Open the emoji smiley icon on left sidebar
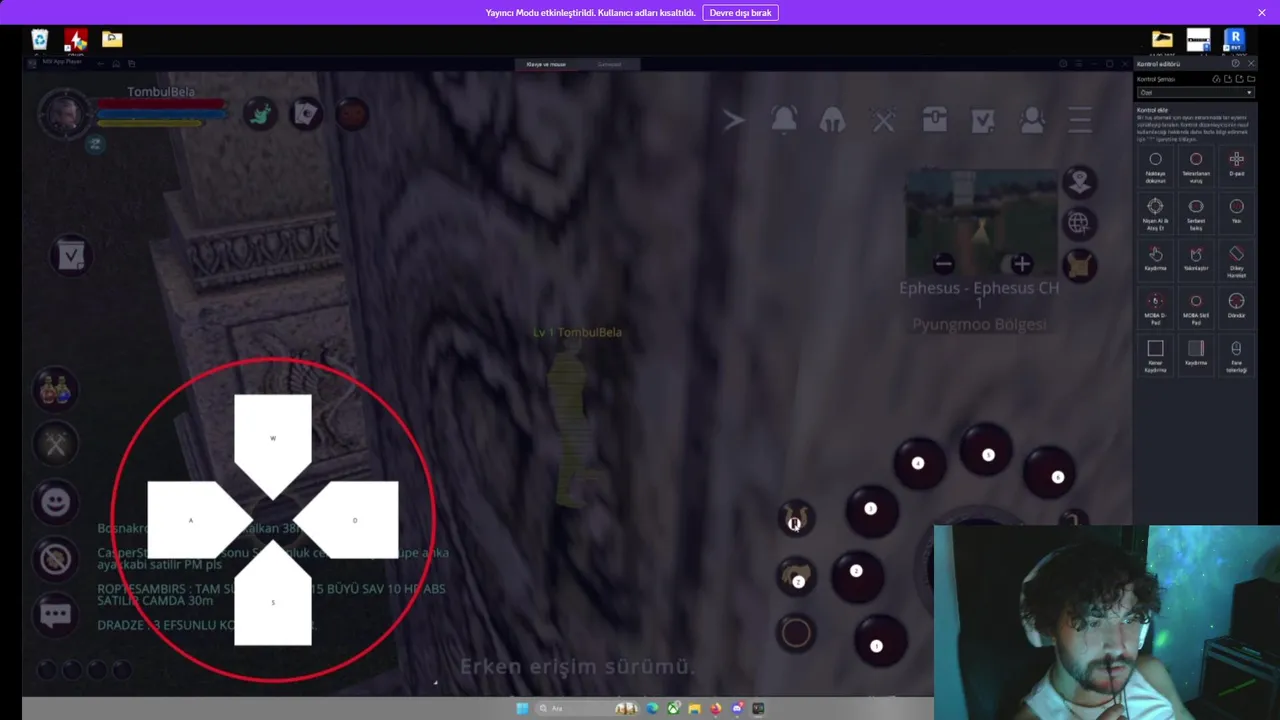Image resolution: width=1280 pixels, height=720 pixels. pyautogui.click(x=55, y=502)
